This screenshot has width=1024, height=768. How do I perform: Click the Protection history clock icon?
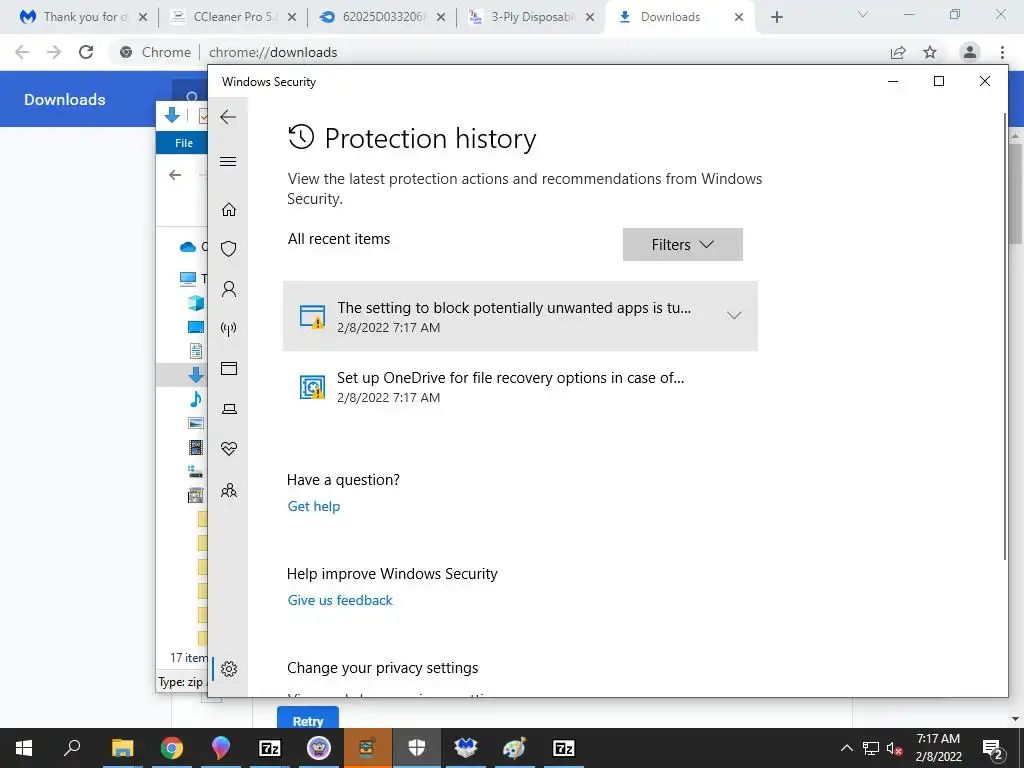click(301, 137)
